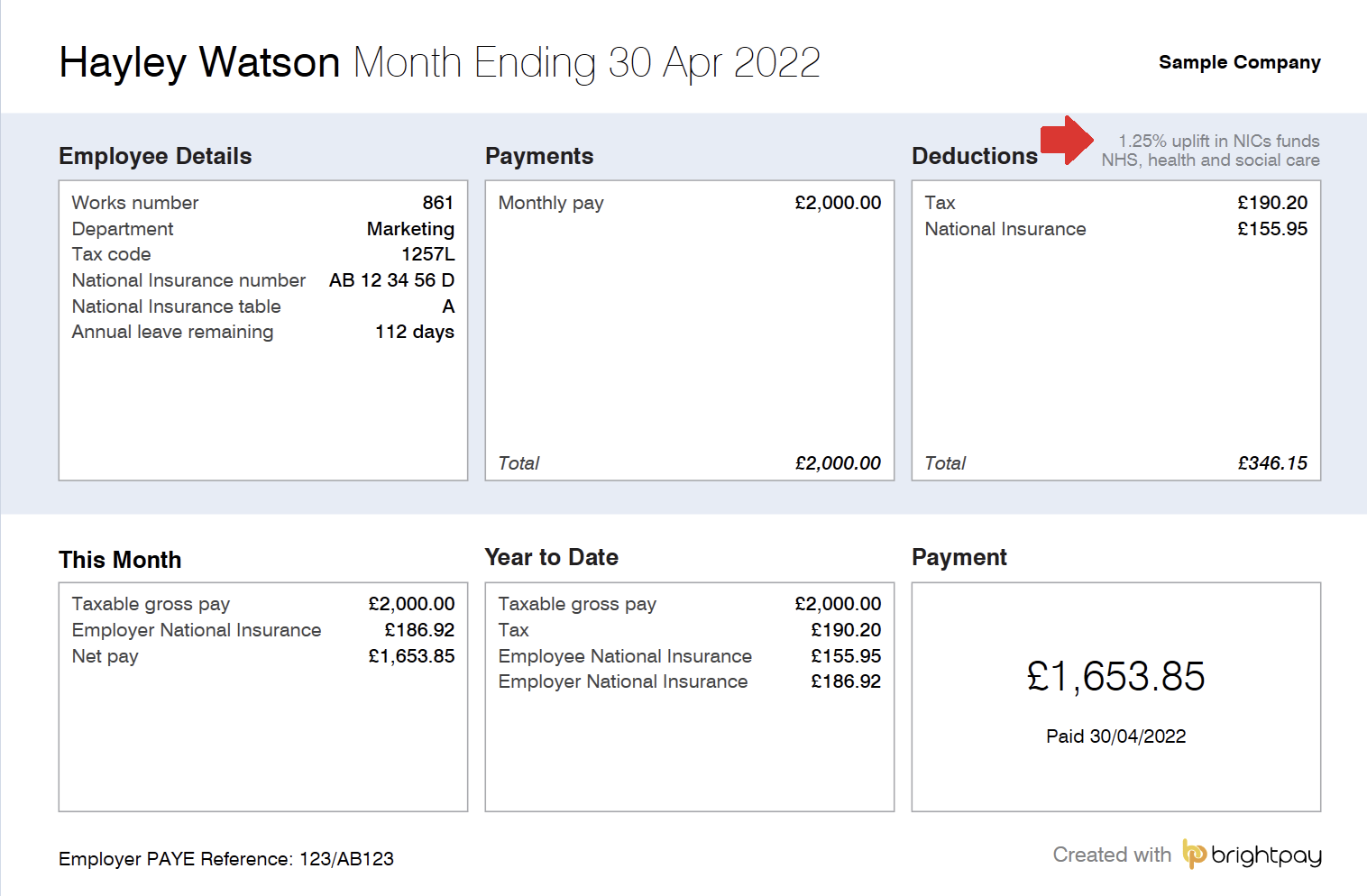
Task: Click Year to Date Employer National Insurance £186.92
Action: 846,681
